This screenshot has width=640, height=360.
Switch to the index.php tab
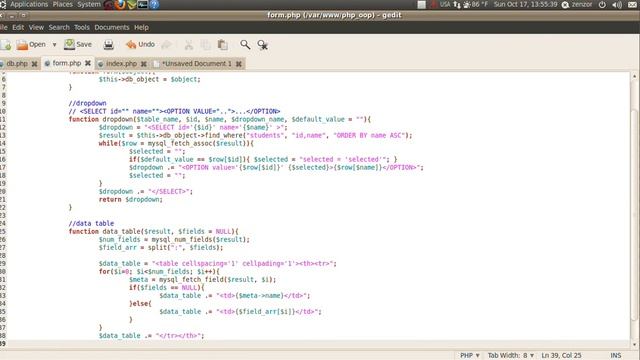(x=121, y=64)
